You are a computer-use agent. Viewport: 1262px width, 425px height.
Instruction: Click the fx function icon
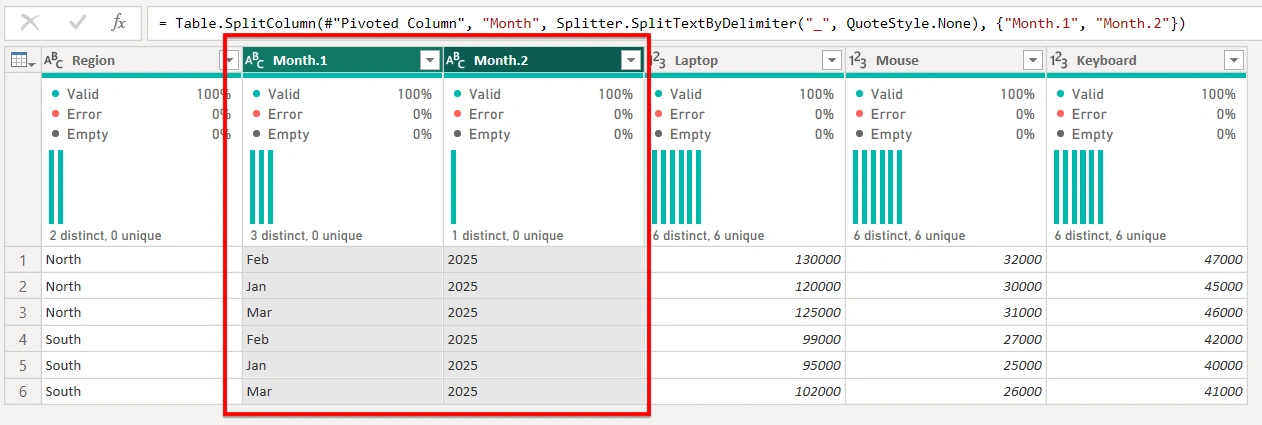coord(119,22)
